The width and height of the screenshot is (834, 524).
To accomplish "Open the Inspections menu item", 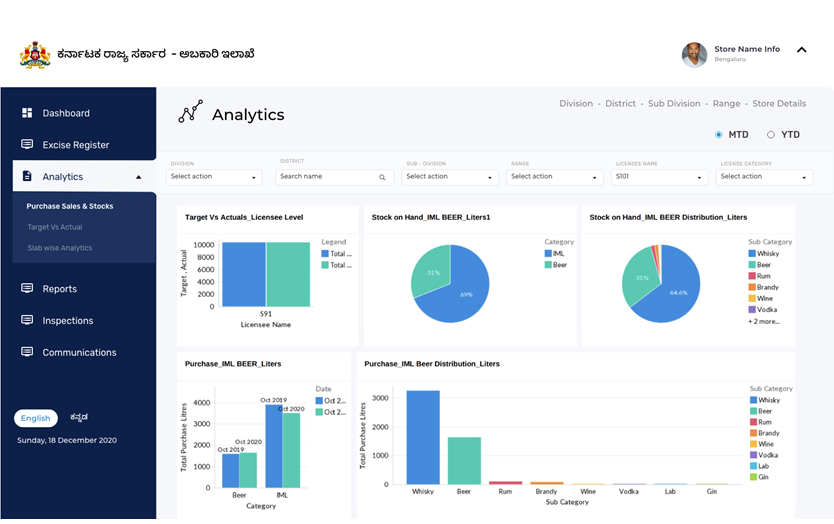I will (68, 321).
